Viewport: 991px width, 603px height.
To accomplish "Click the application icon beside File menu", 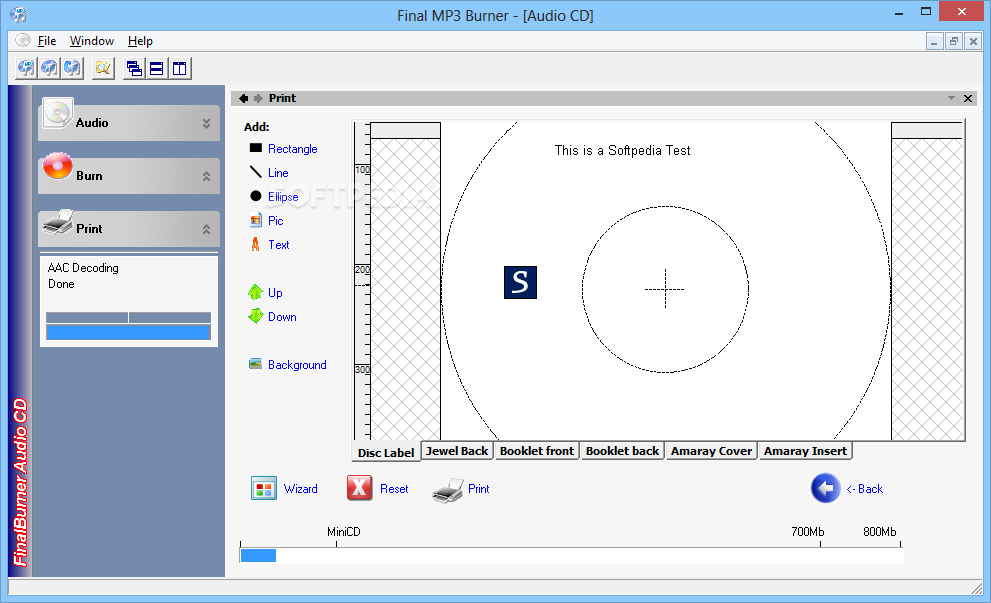I will [23, 40].
